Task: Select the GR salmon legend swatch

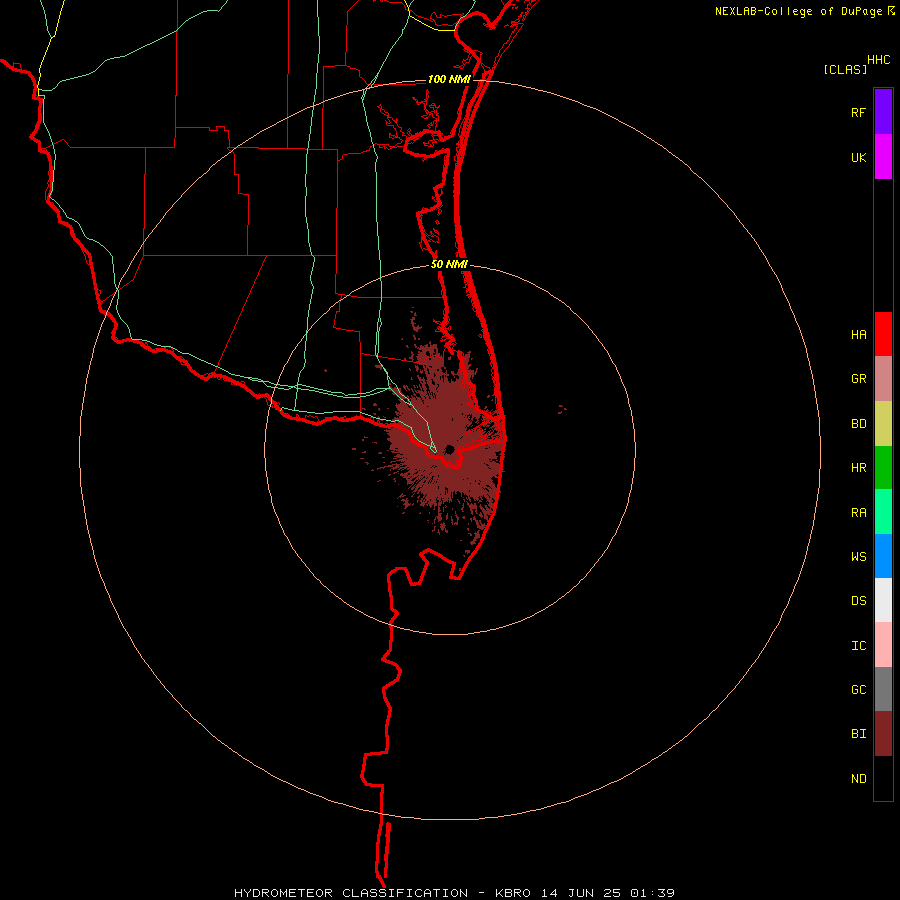Action: click(x=883, y=379)
